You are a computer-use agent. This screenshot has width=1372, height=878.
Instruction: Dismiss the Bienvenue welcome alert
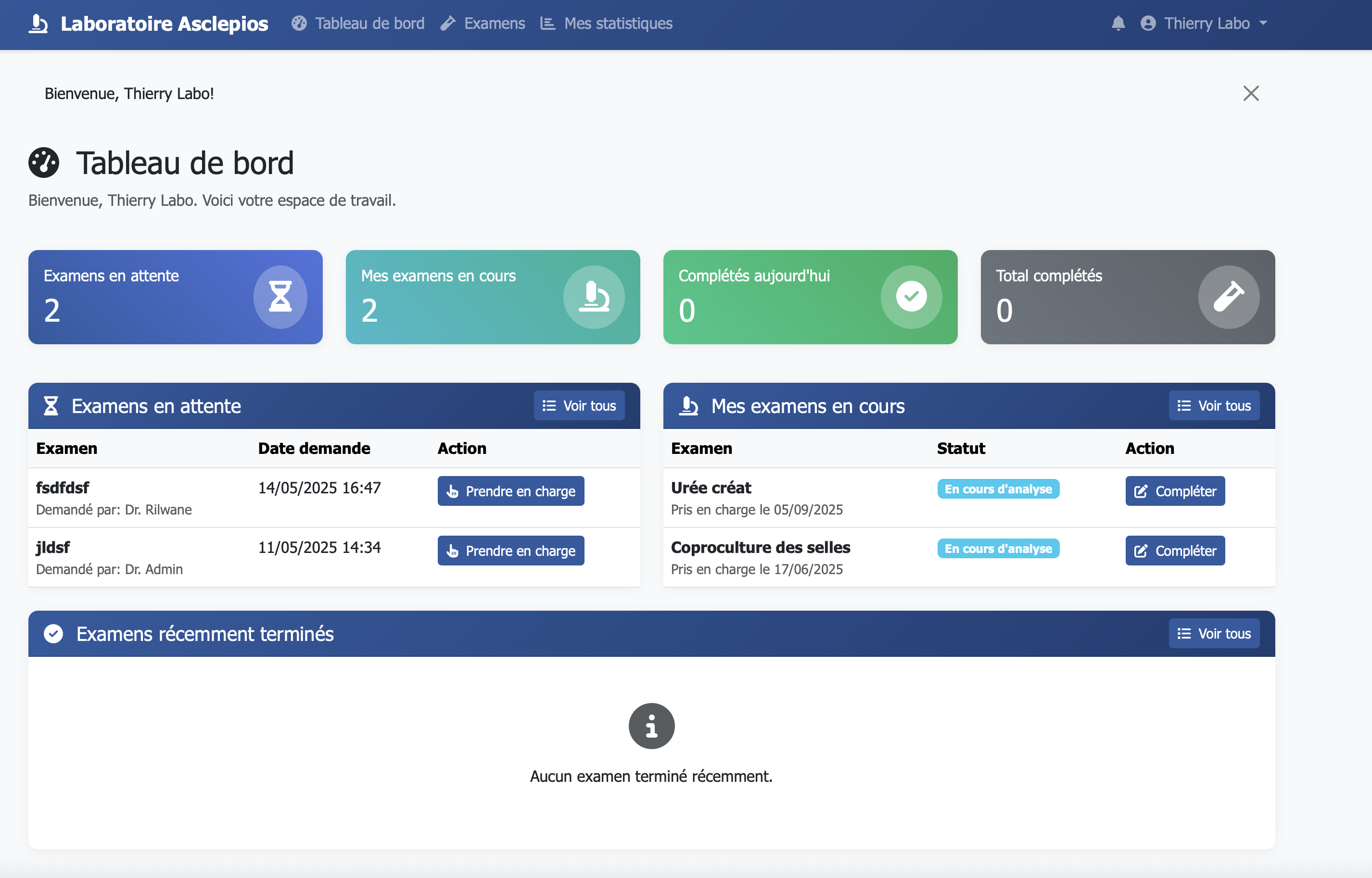click(1251, 93)
